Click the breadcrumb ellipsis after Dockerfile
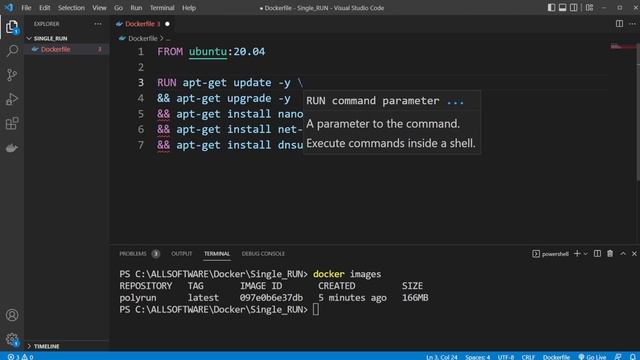This screenshot has width=640, height=360. point(168,38)
